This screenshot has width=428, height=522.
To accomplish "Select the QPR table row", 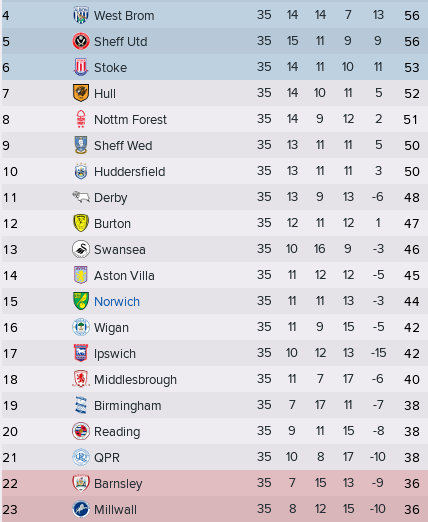I will click(215, 457).
